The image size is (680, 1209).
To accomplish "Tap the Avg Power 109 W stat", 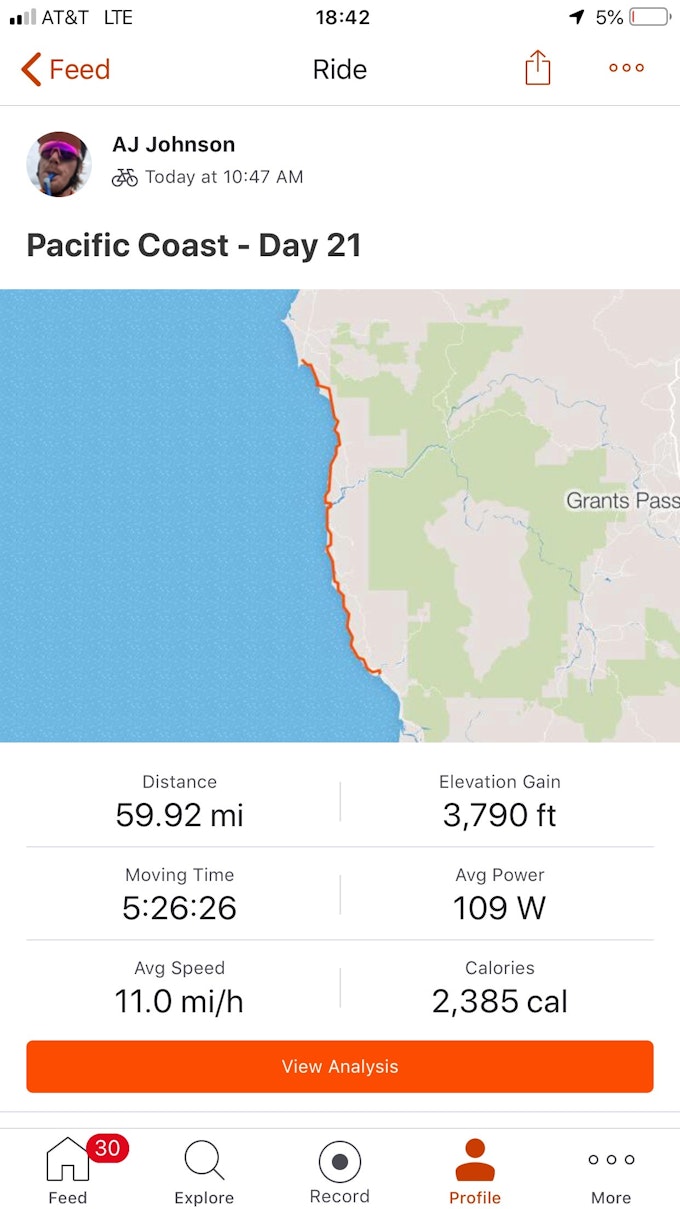I will click(x=499, y=894).
